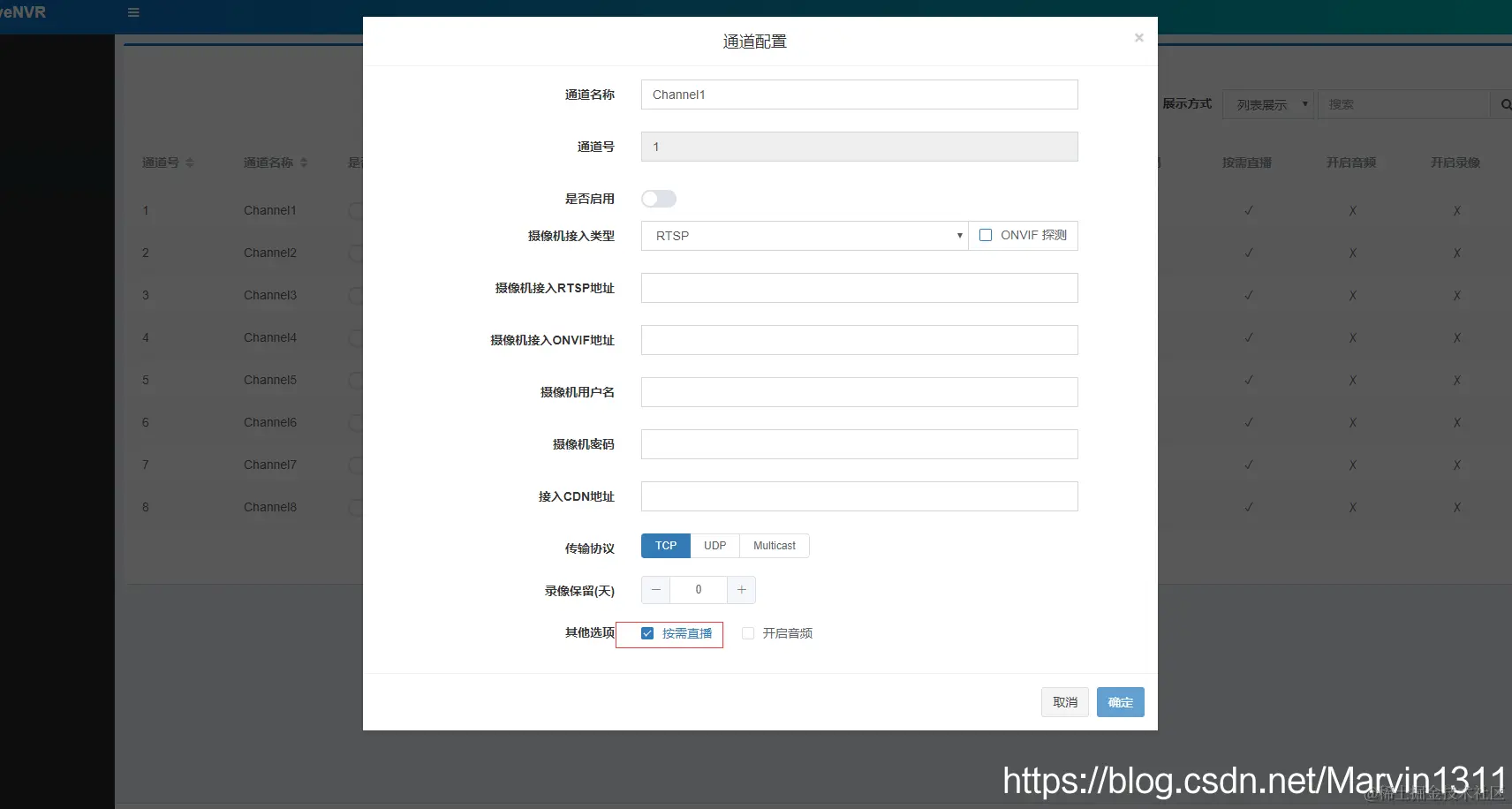Open the 列表展示 display mode dropdown
This screenshot has height=809, width=1512.
pyautogui.click(x=1267, y=104)
